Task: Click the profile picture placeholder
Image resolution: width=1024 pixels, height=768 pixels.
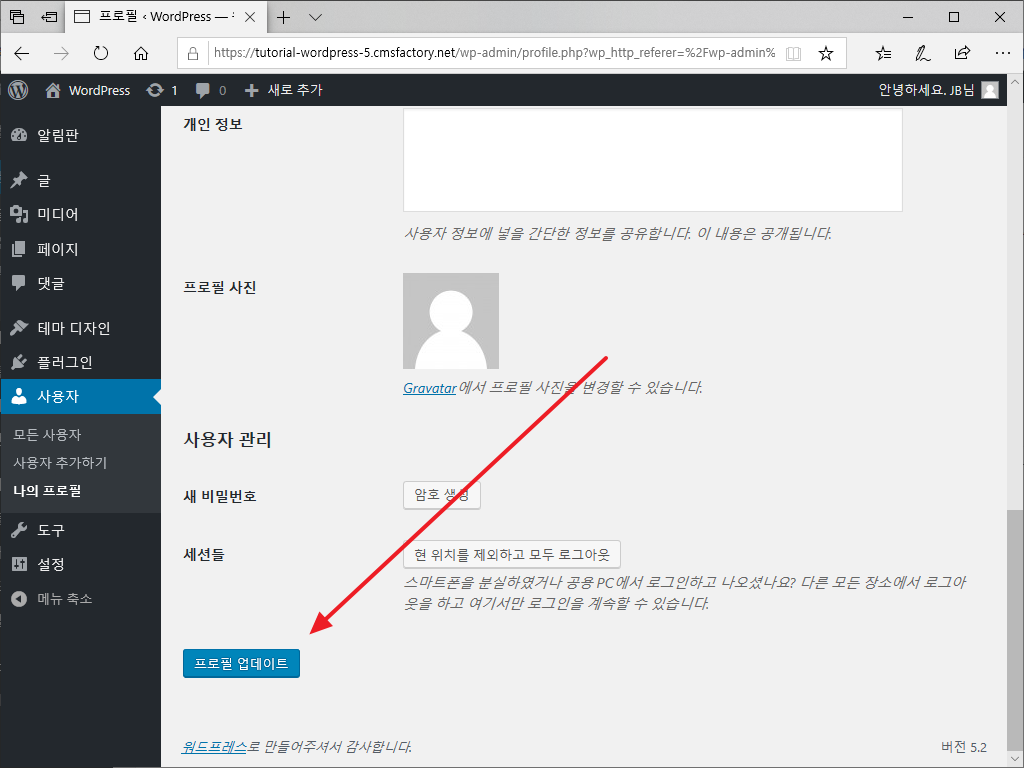Action: coord(451,321)
